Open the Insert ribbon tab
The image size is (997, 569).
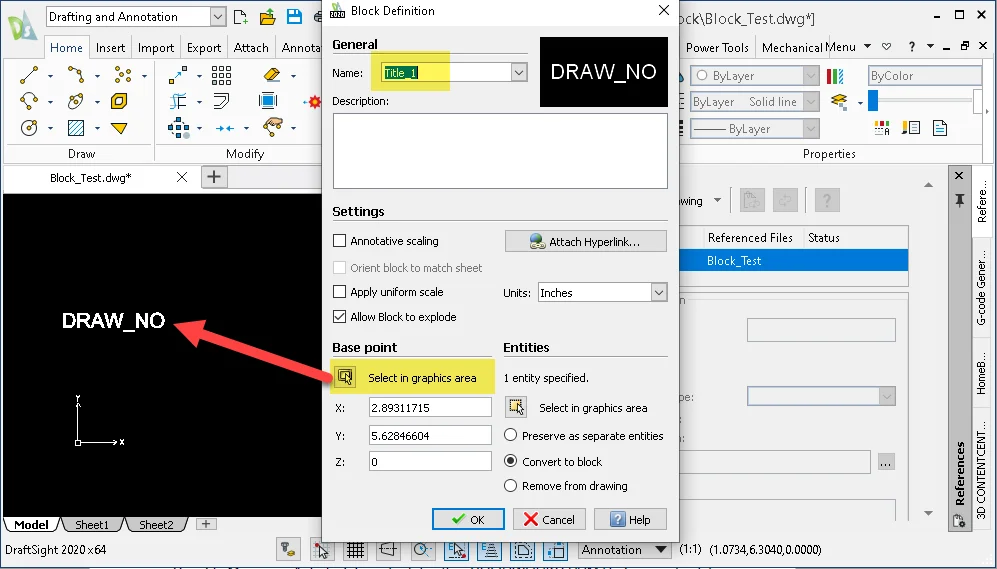pyautogui.click(x=110, y=48)
